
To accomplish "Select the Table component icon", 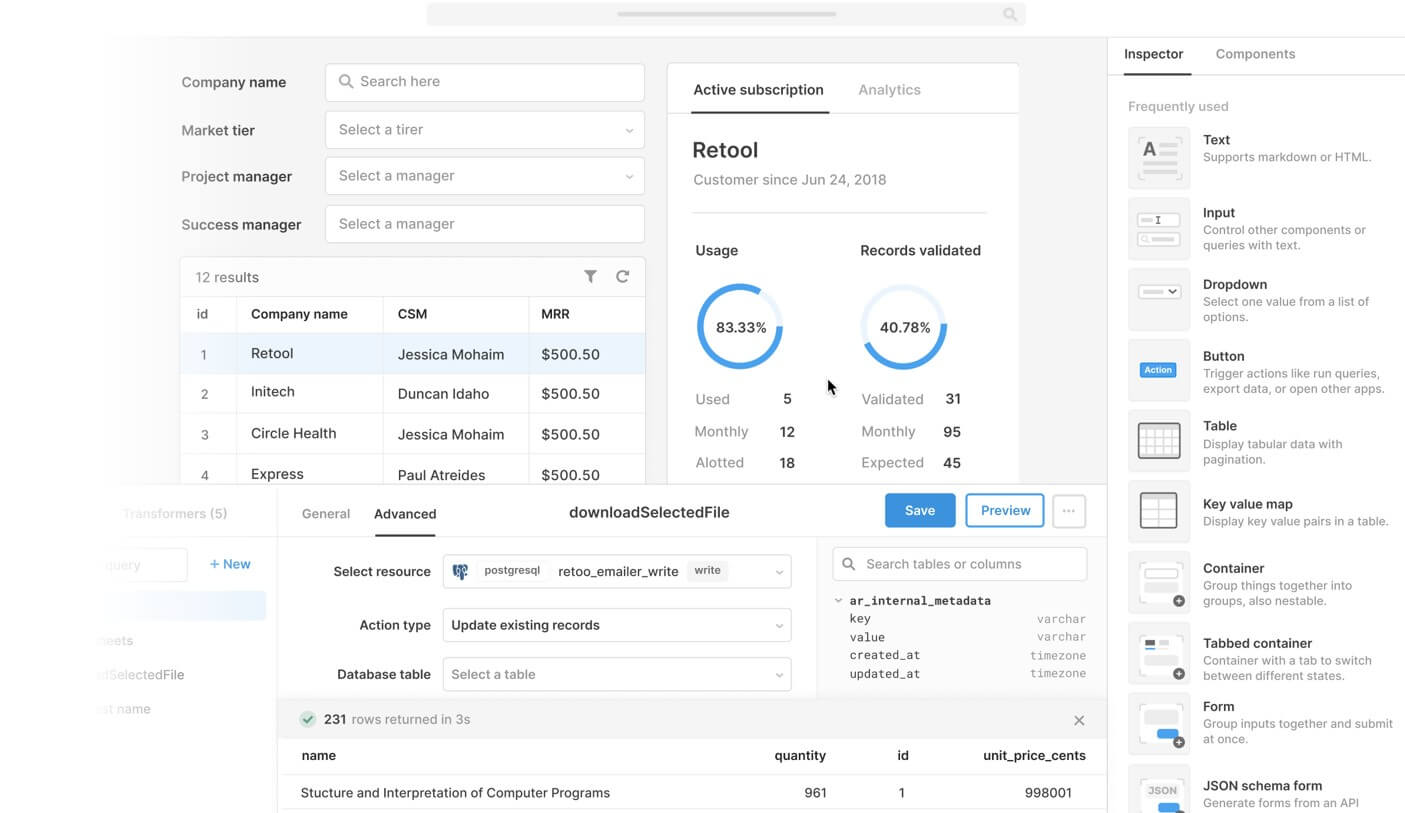I will coord(1159,440).
